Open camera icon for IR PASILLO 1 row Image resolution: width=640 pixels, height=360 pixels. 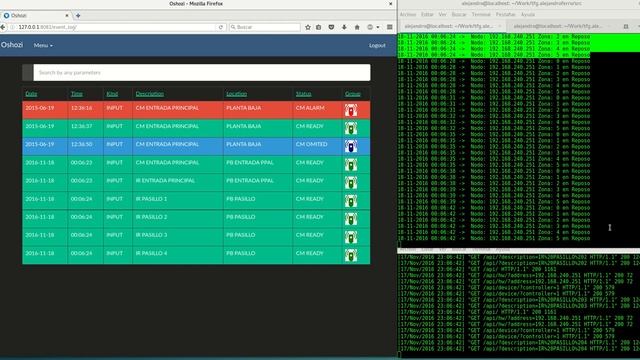351,201
